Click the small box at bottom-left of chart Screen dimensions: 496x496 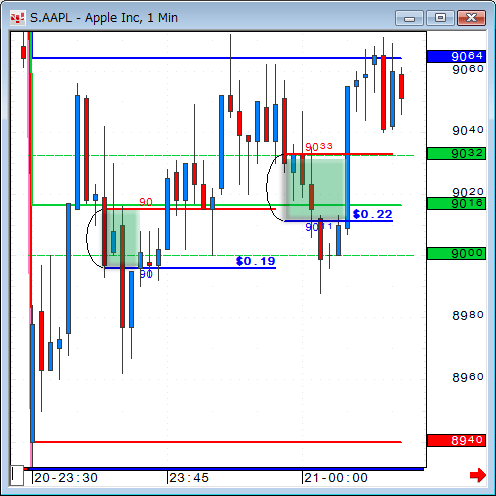pyautogui.click(x=17, y=475)
